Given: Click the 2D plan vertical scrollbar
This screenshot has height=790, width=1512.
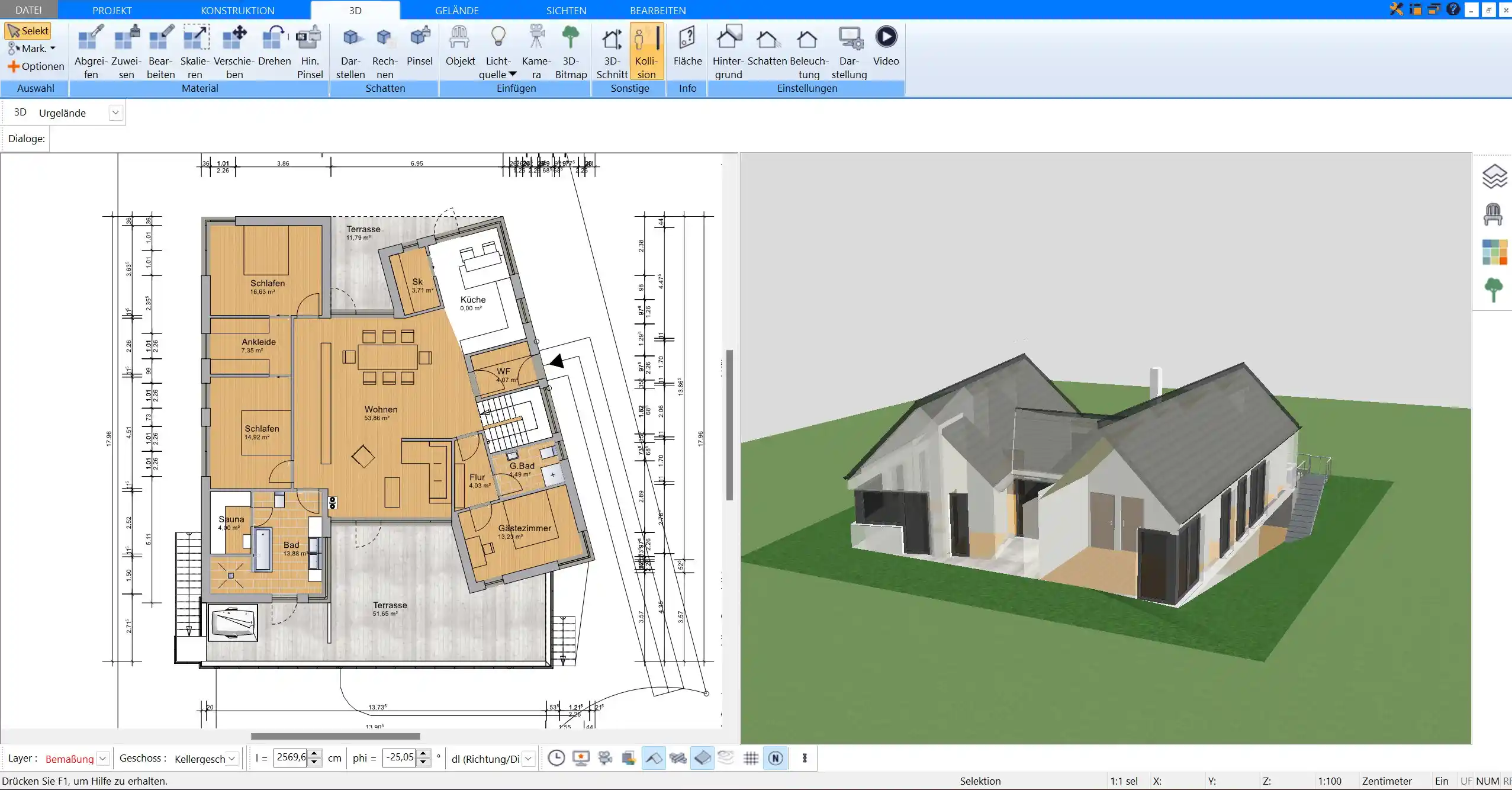Looking at the screenshot, I should pyautogui.click(x=729, y=425).
